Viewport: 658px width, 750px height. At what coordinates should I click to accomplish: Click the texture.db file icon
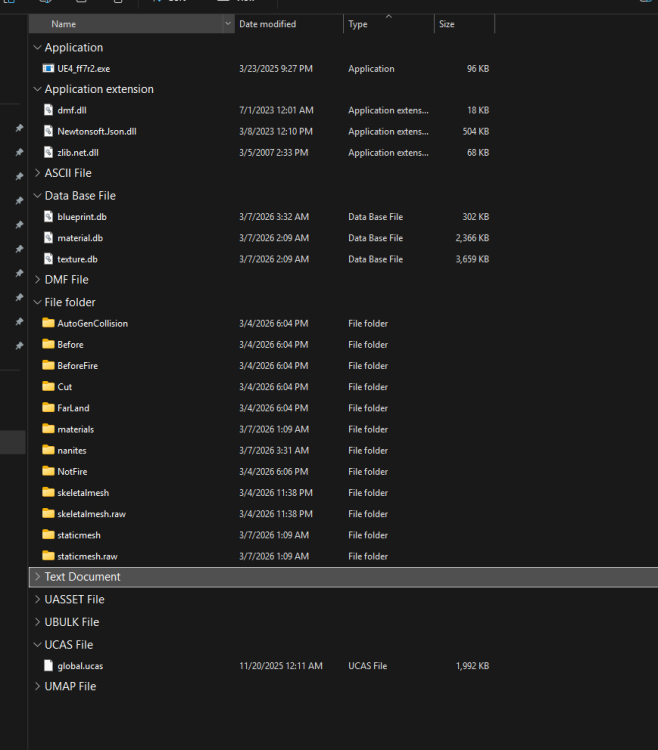point(48,259)
